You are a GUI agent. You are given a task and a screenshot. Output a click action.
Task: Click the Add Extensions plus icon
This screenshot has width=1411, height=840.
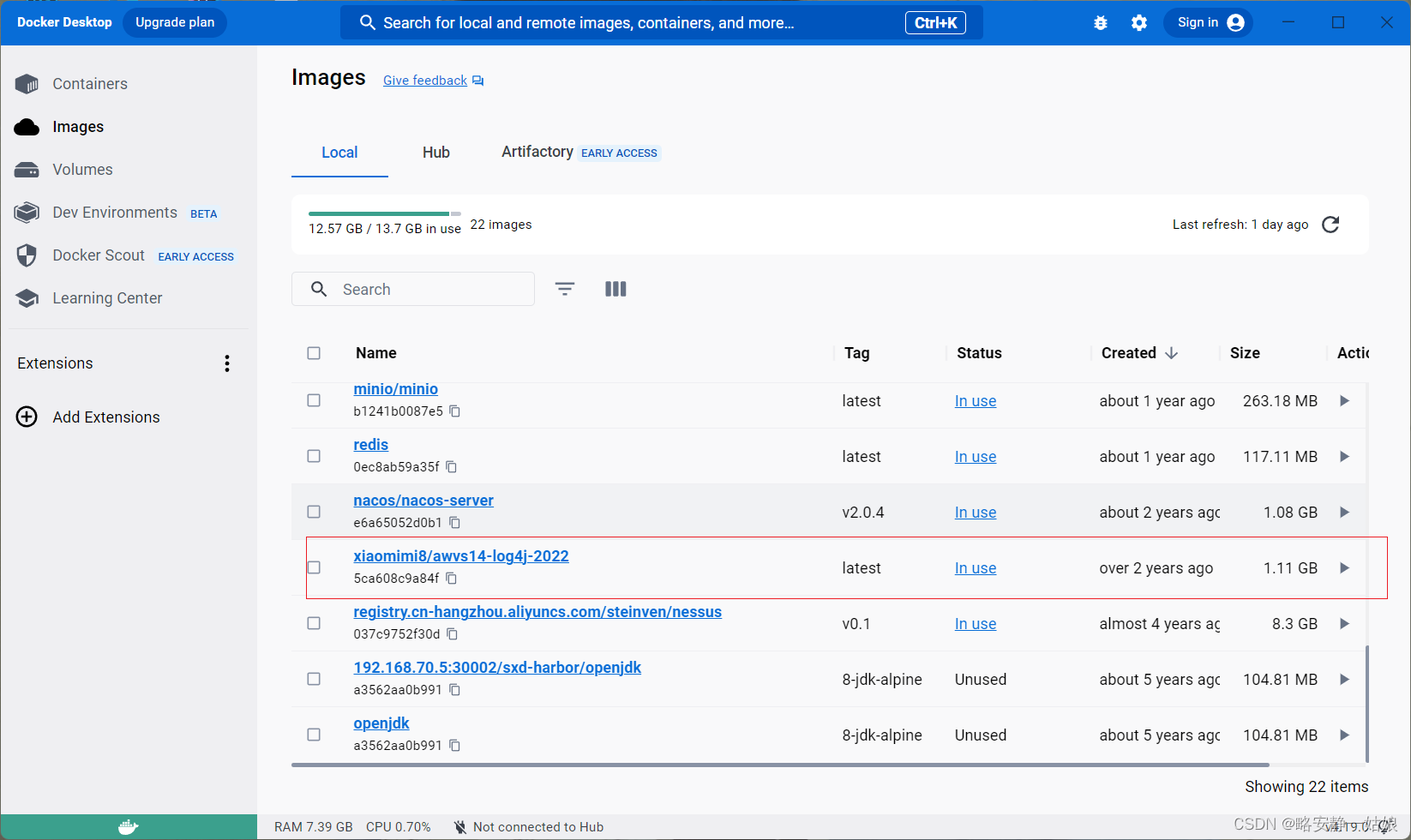(x=27, y=417)
